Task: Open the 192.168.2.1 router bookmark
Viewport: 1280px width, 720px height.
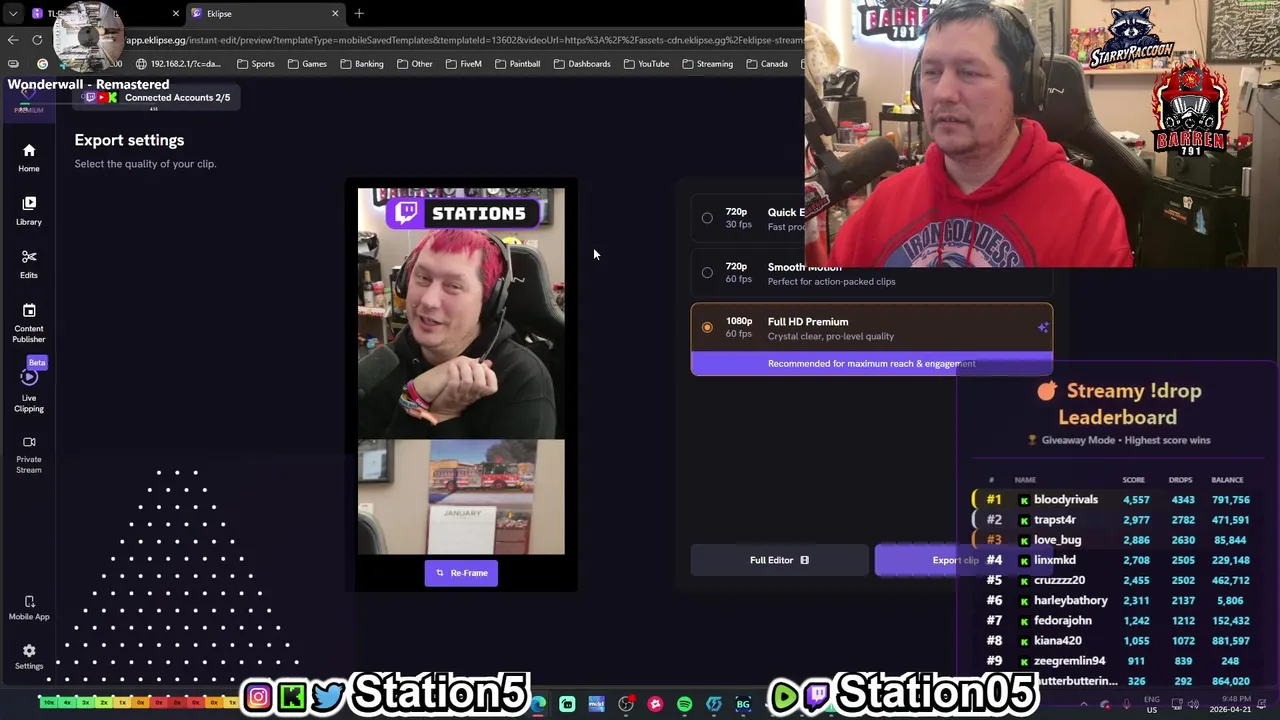Action: pos(178,64)
